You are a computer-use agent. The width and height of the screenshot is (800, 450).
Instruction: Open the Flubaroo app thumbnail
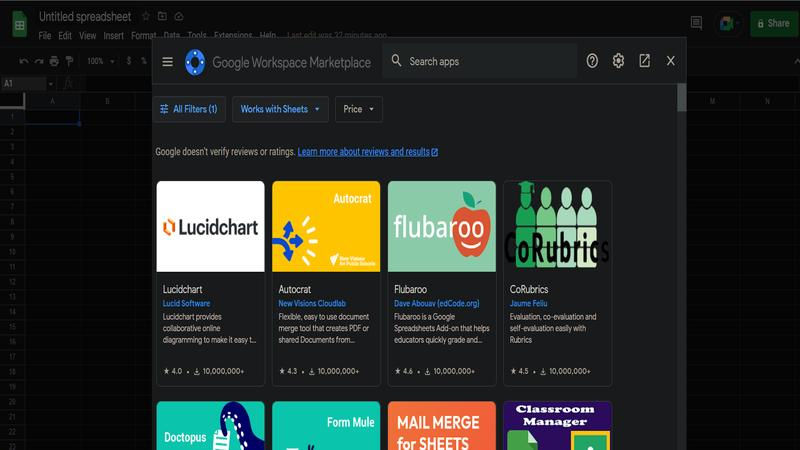click(442, 227)
